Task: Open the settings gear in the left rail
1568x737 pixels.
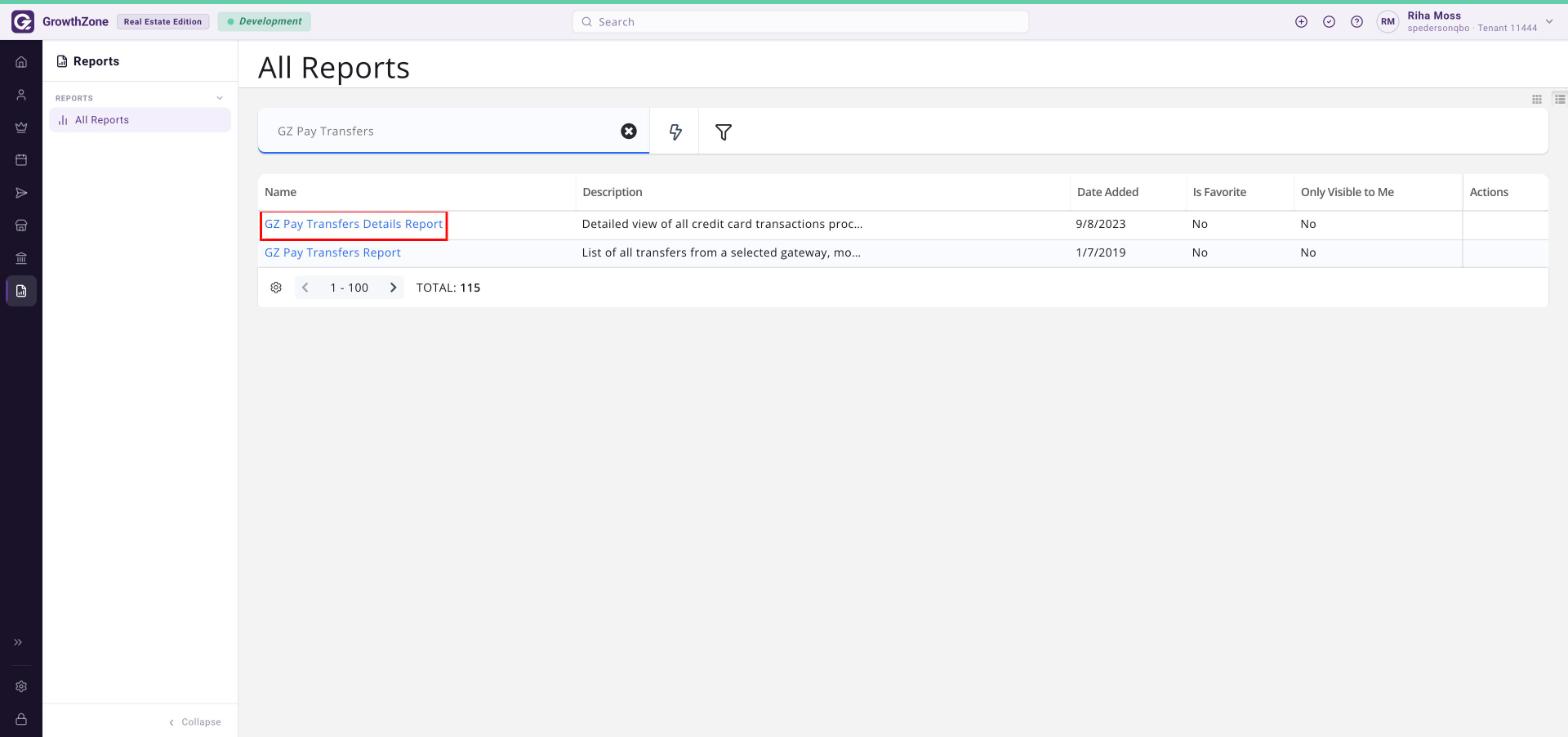Action: (x=21, y=687)
